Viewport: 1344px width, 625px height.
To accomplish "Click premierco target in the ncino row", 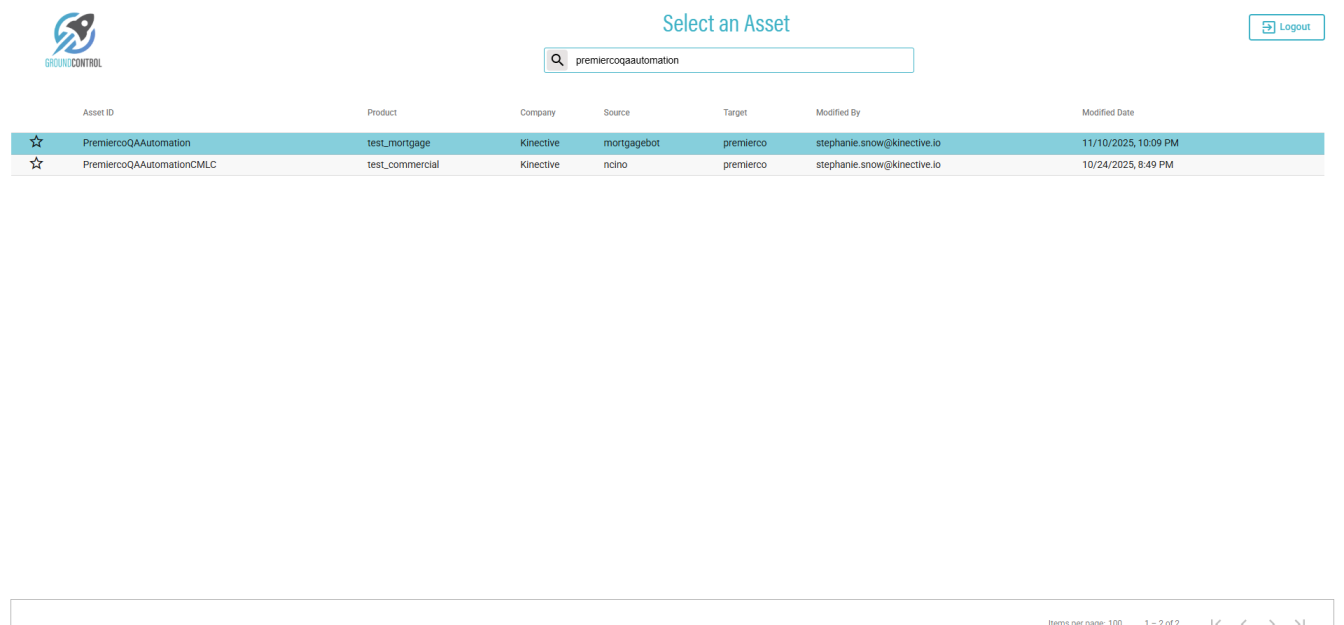I will [x=745, y=165].
